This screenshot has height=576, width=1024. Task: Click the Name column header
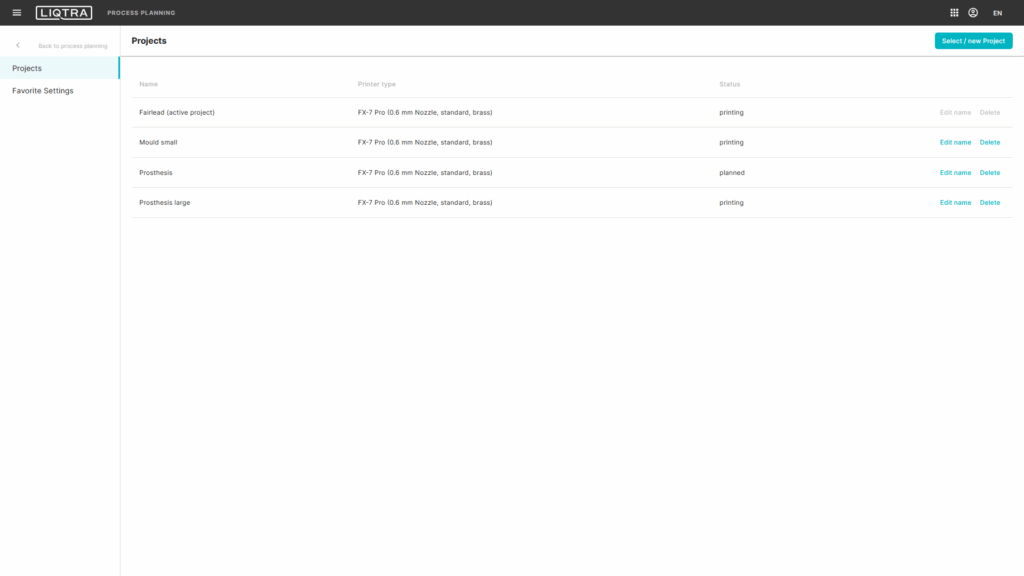(x=149, y=84)
